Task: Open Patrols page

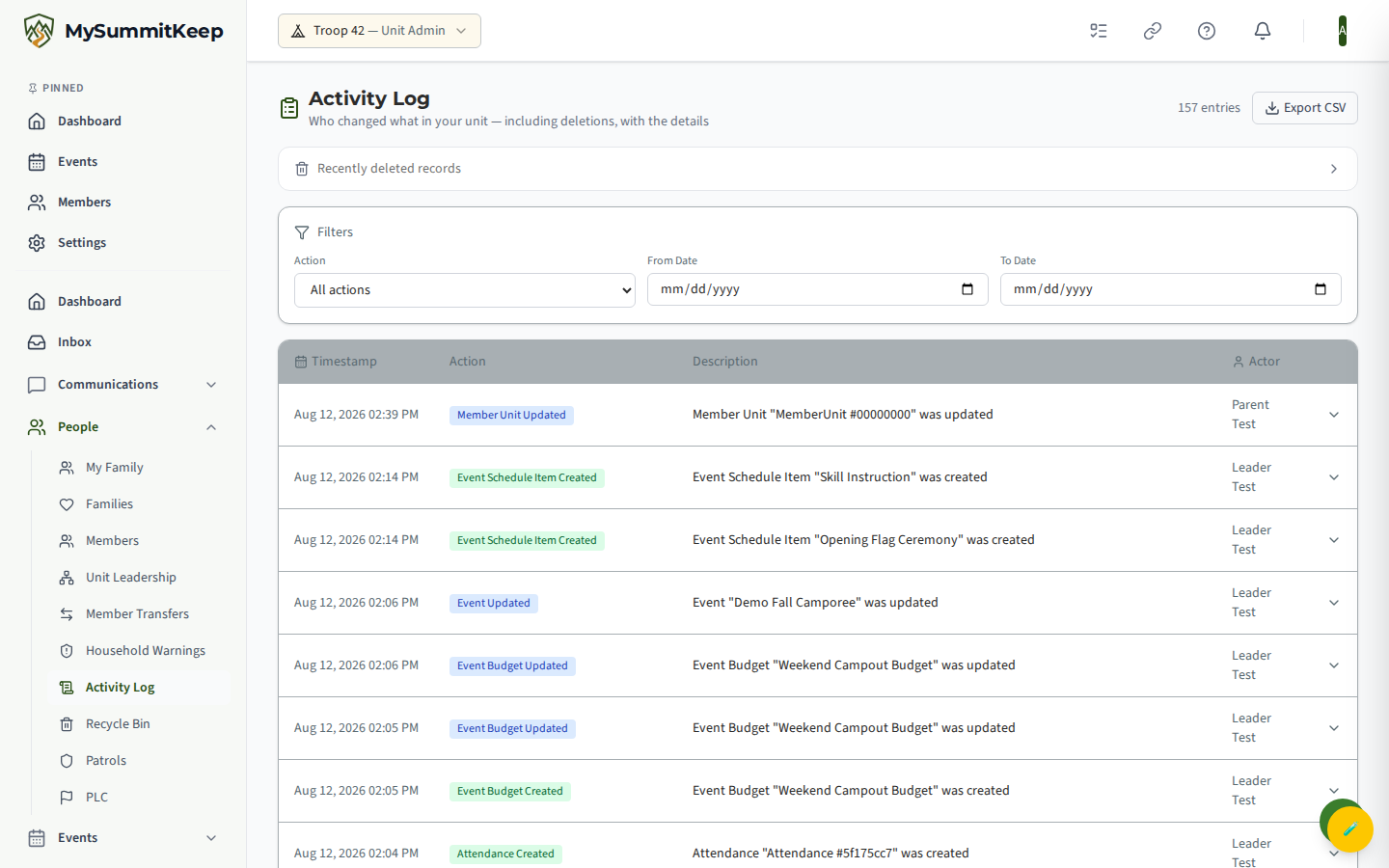Action: (x=139, y=761)
